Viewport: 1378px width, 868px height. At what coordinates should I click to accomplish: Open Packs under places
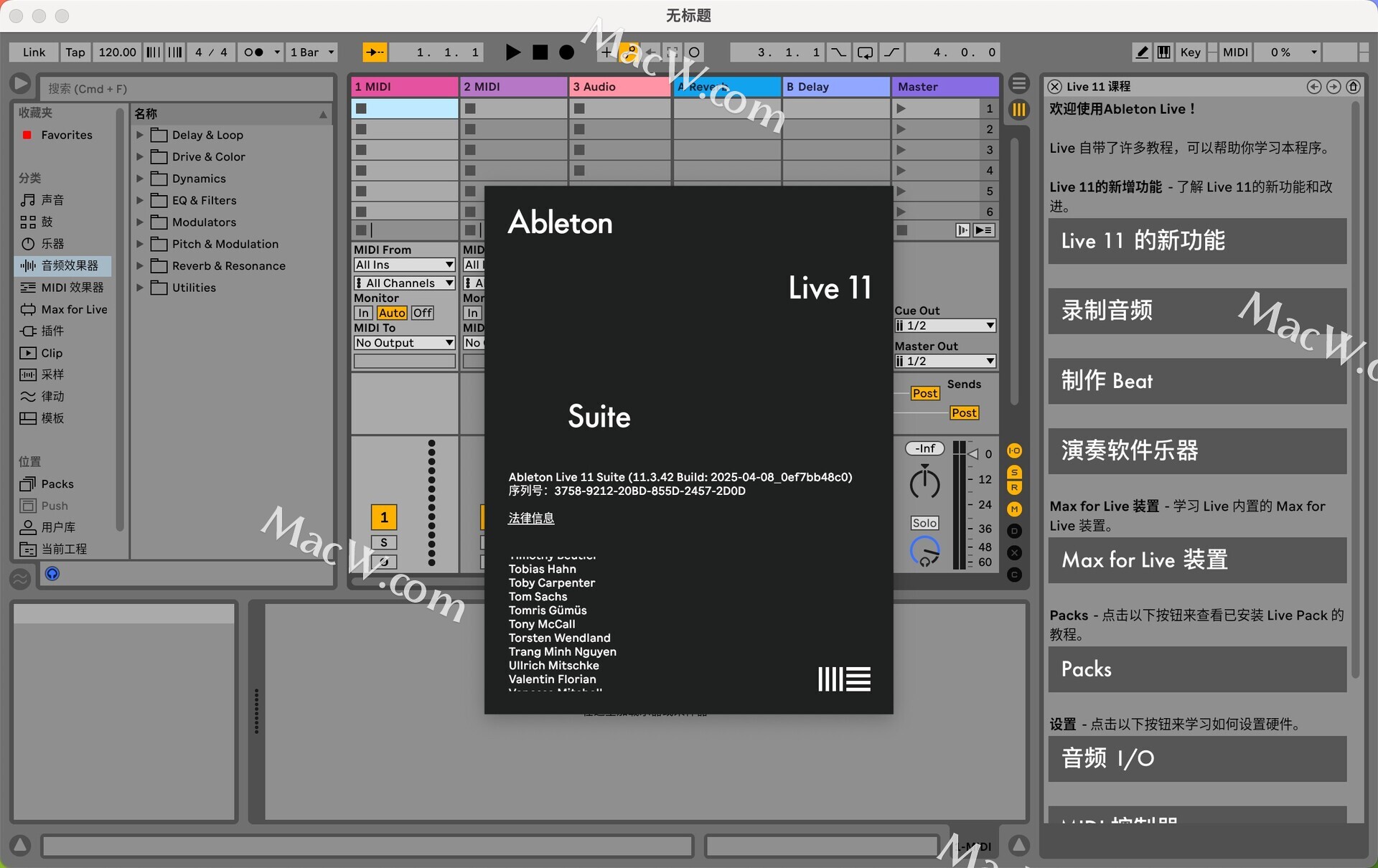(57, 484)
